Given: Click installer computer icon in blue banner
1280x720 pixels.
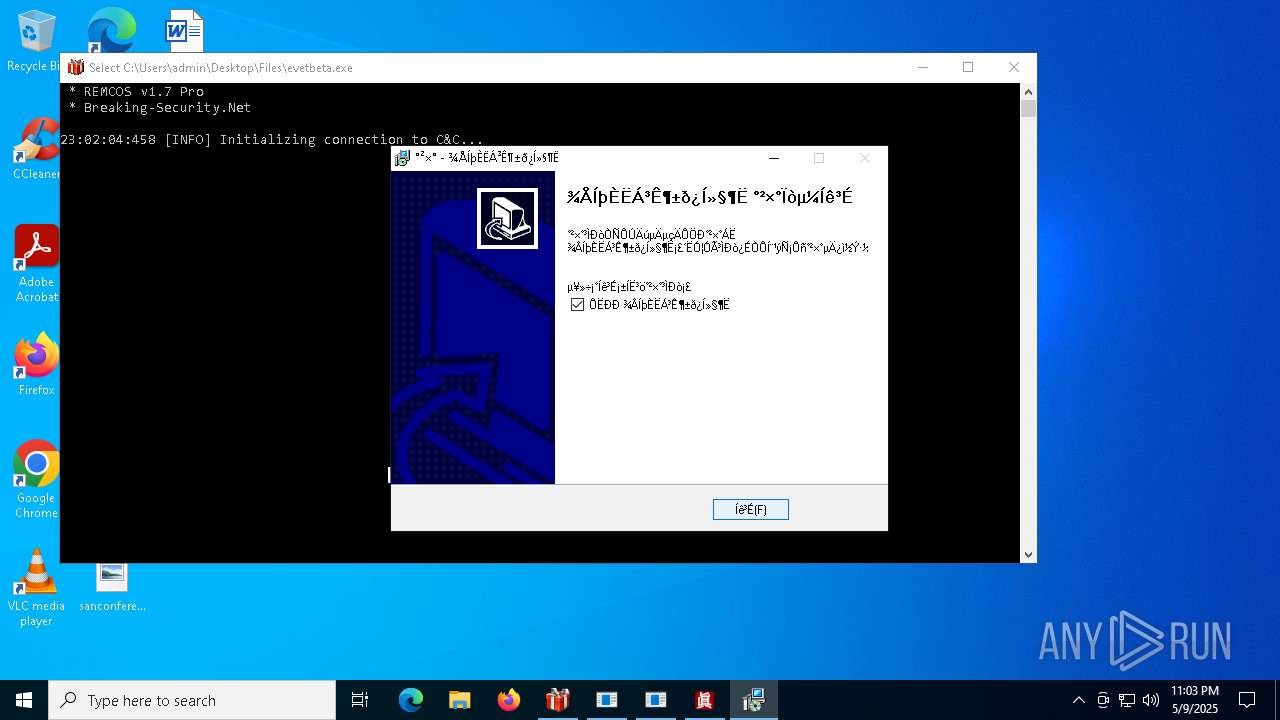Looking at the screenshot, I should (x=507, y=218).
